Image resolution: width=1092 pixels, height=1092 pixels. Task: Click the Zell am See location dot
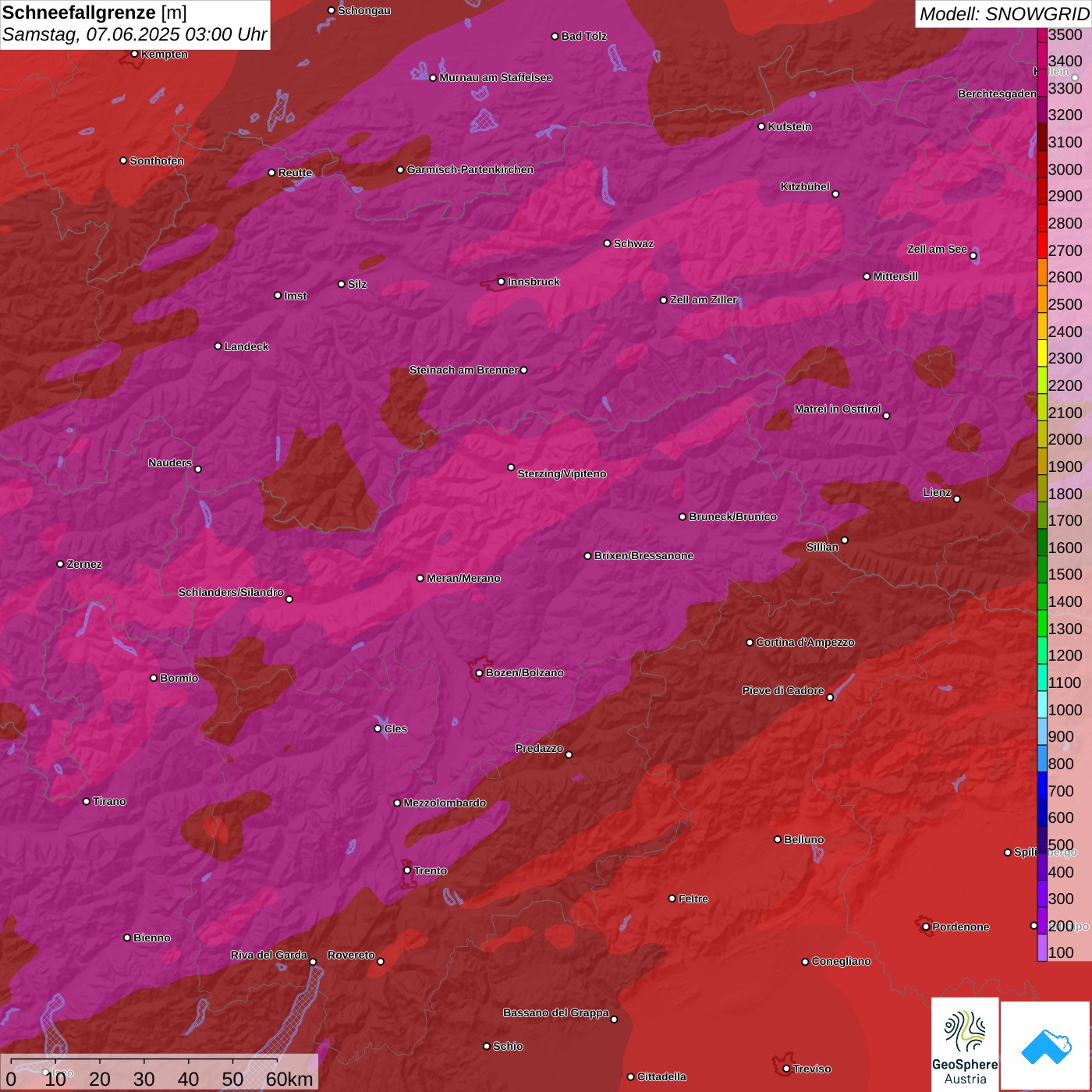pyautogui.click(x=973, y=256)
